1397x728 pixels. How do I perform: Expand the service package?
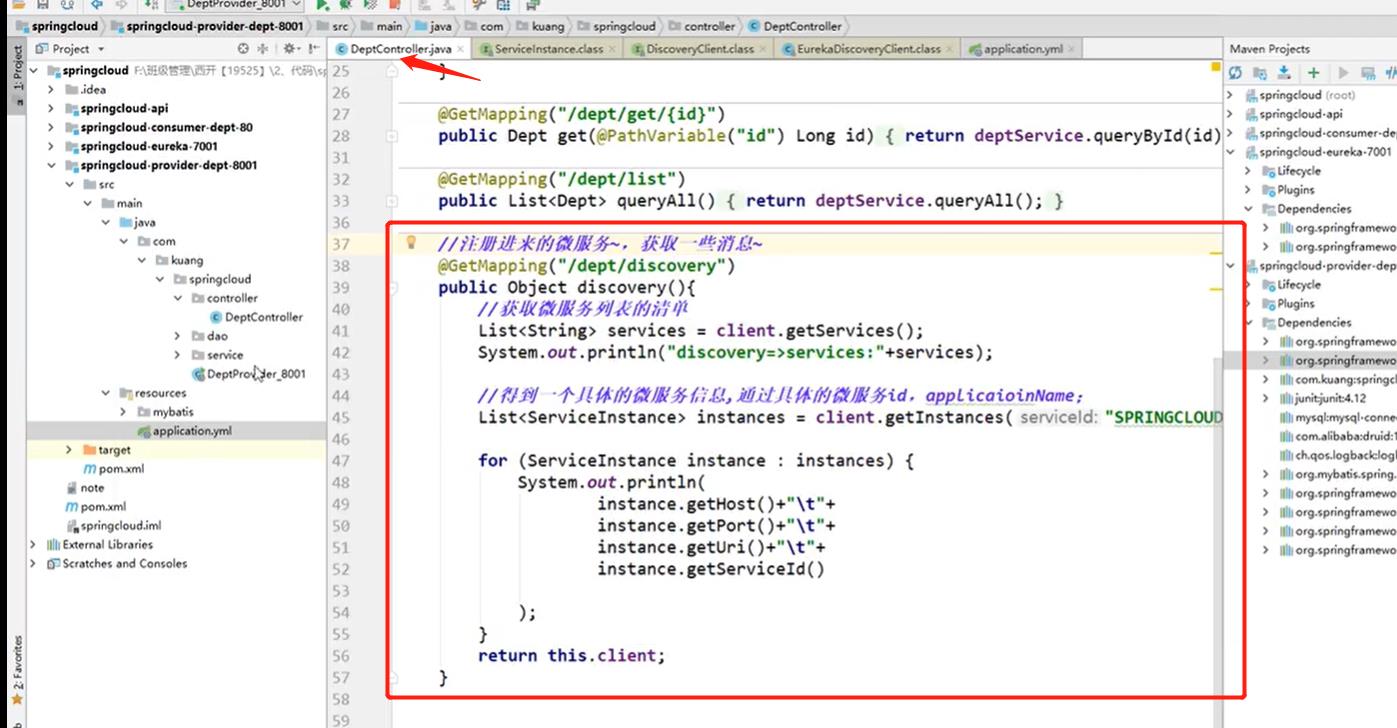[177, 355]
